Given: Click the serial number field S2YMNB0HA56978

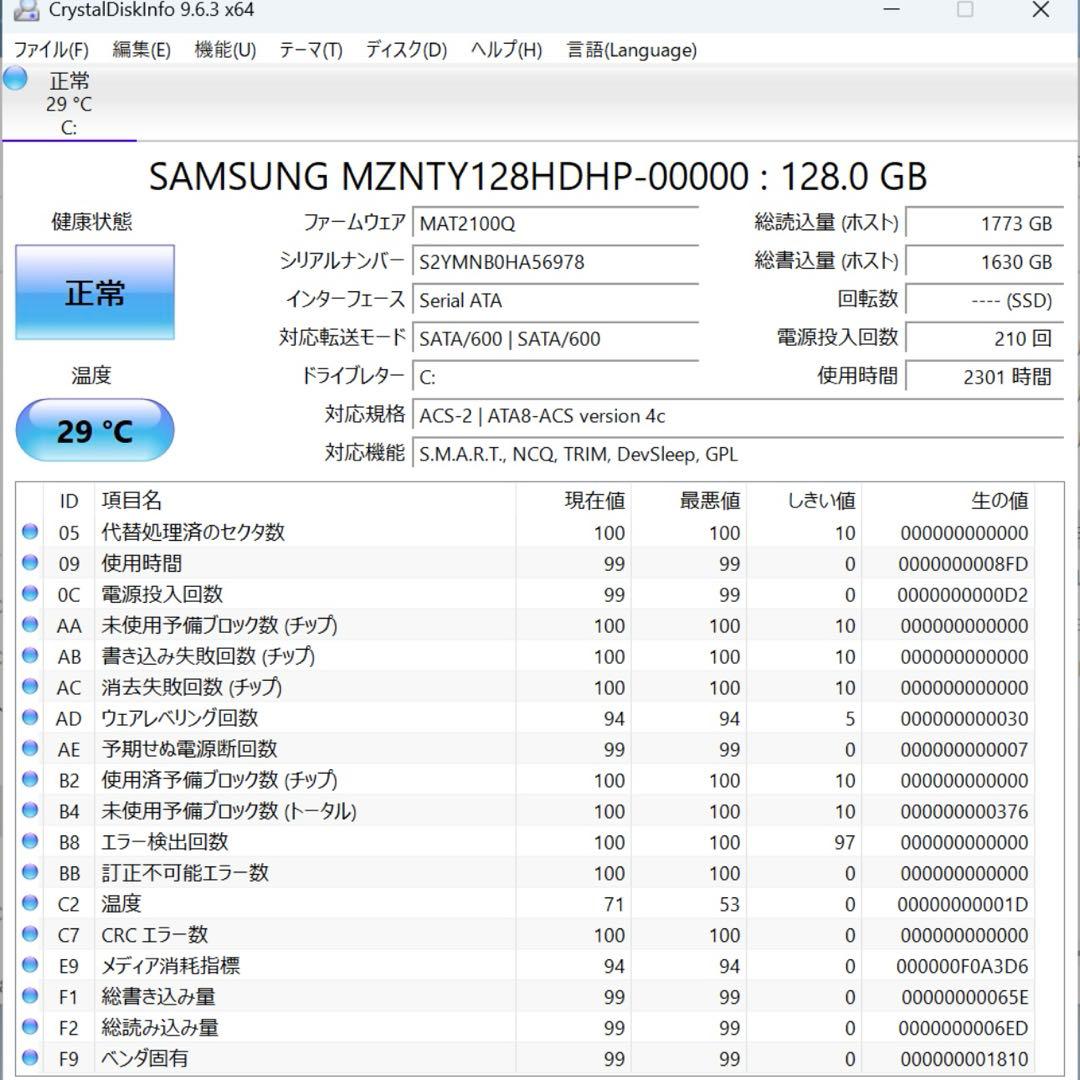Looking at the screenshot, I should (556, 262).
